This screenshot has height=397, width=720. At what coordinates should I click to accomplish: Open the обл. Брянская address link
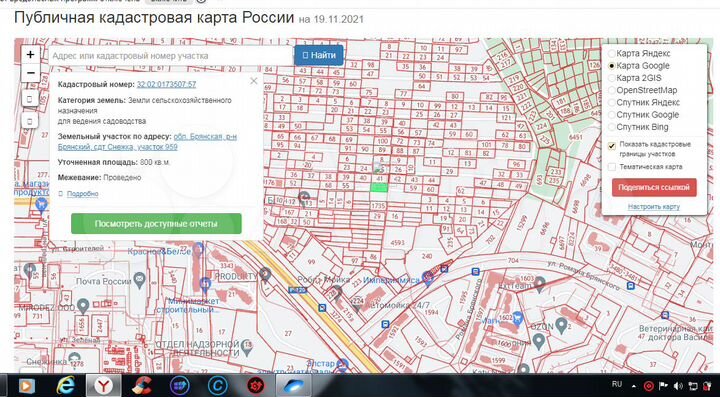point(147,142)
